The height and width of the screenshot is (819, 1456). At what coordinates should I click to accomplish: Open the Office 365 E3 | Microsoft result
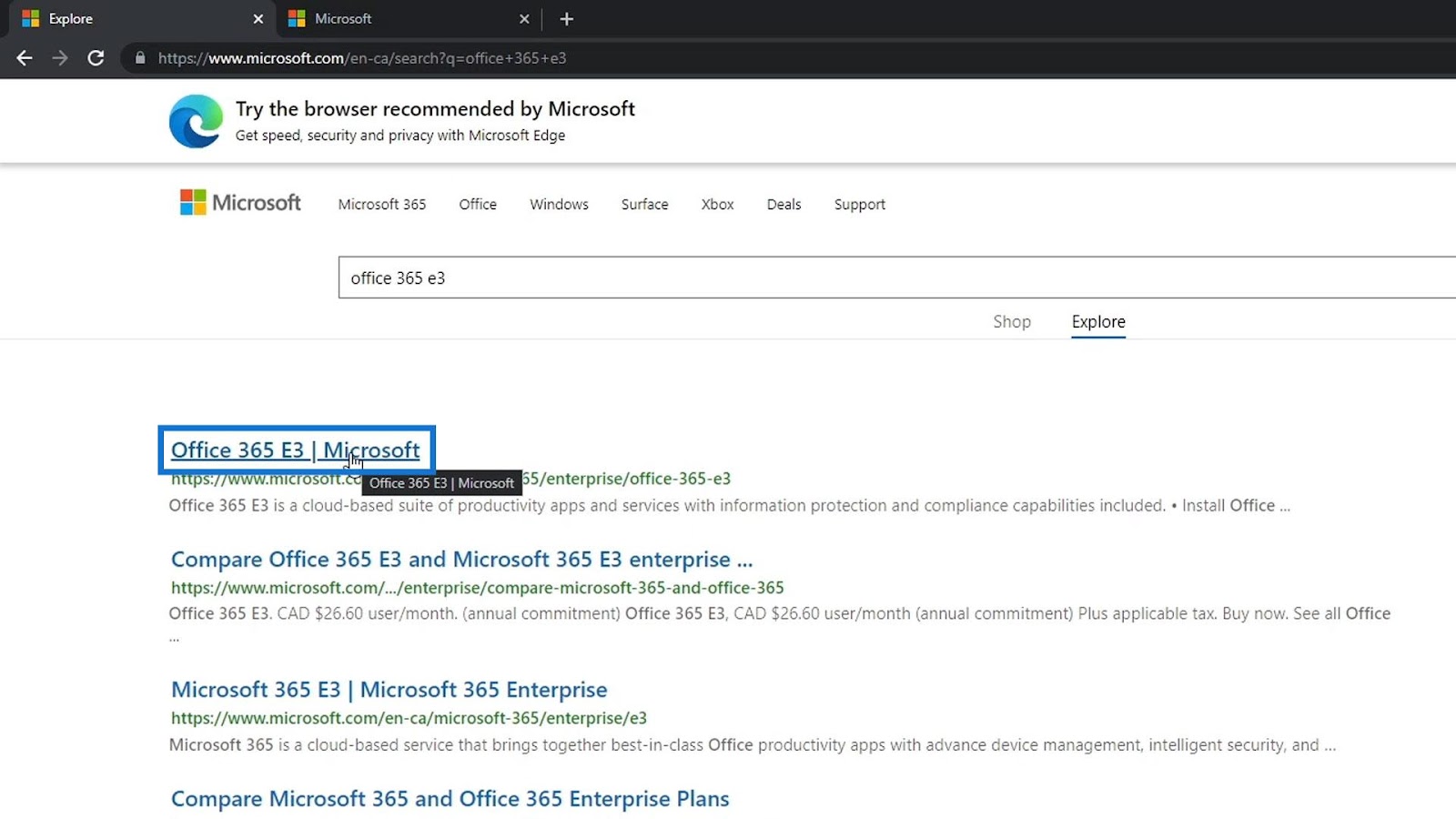click(296, 450)
